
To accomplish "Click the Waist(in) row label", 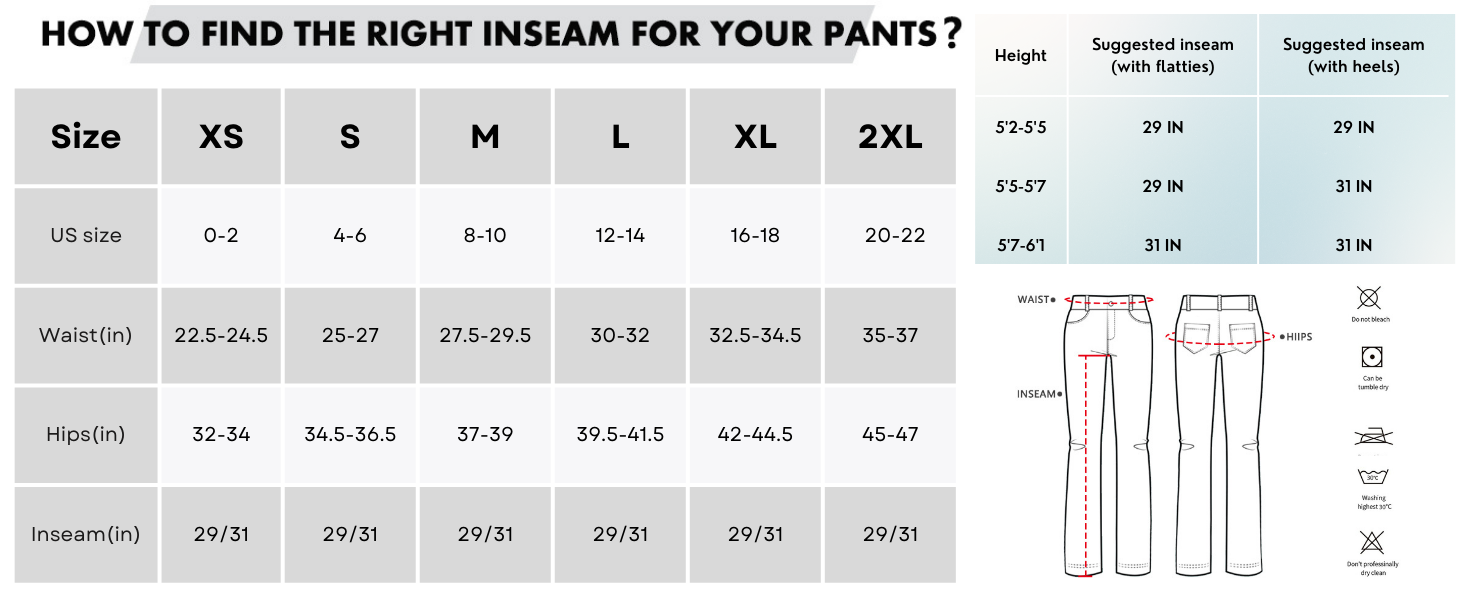I will tap(86, 335).
